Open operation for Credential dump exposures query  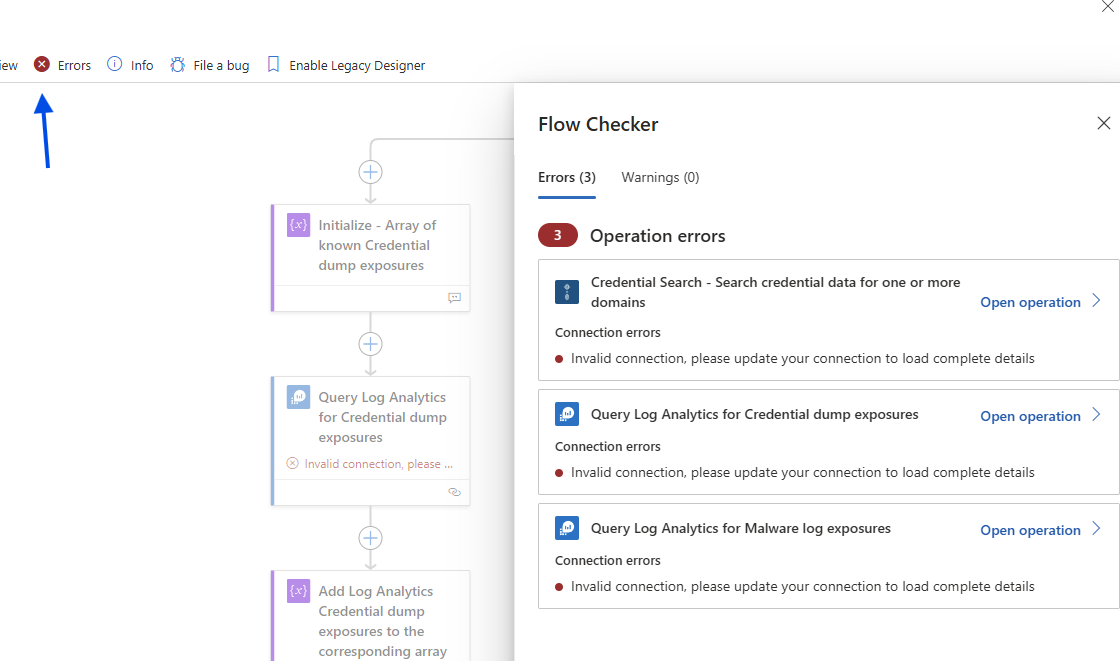(1030, 416)
